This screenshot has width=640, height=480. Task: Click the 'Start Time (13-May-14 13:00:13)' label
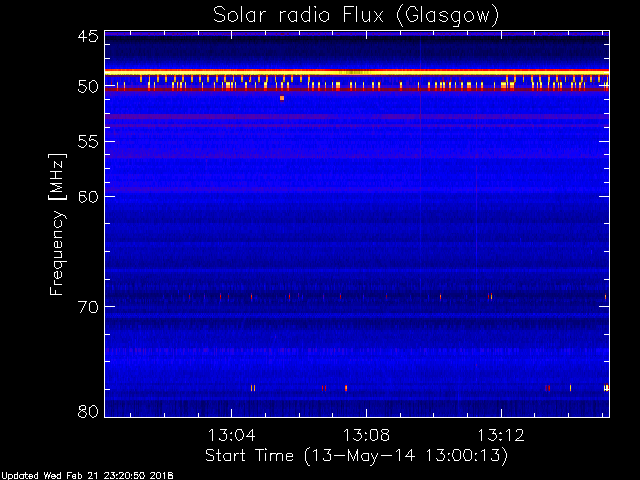click(x=356, y=456)
